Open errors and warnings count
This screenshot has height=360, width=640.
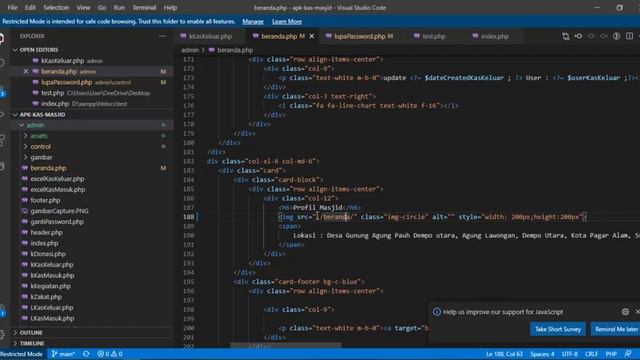(110, 354)
